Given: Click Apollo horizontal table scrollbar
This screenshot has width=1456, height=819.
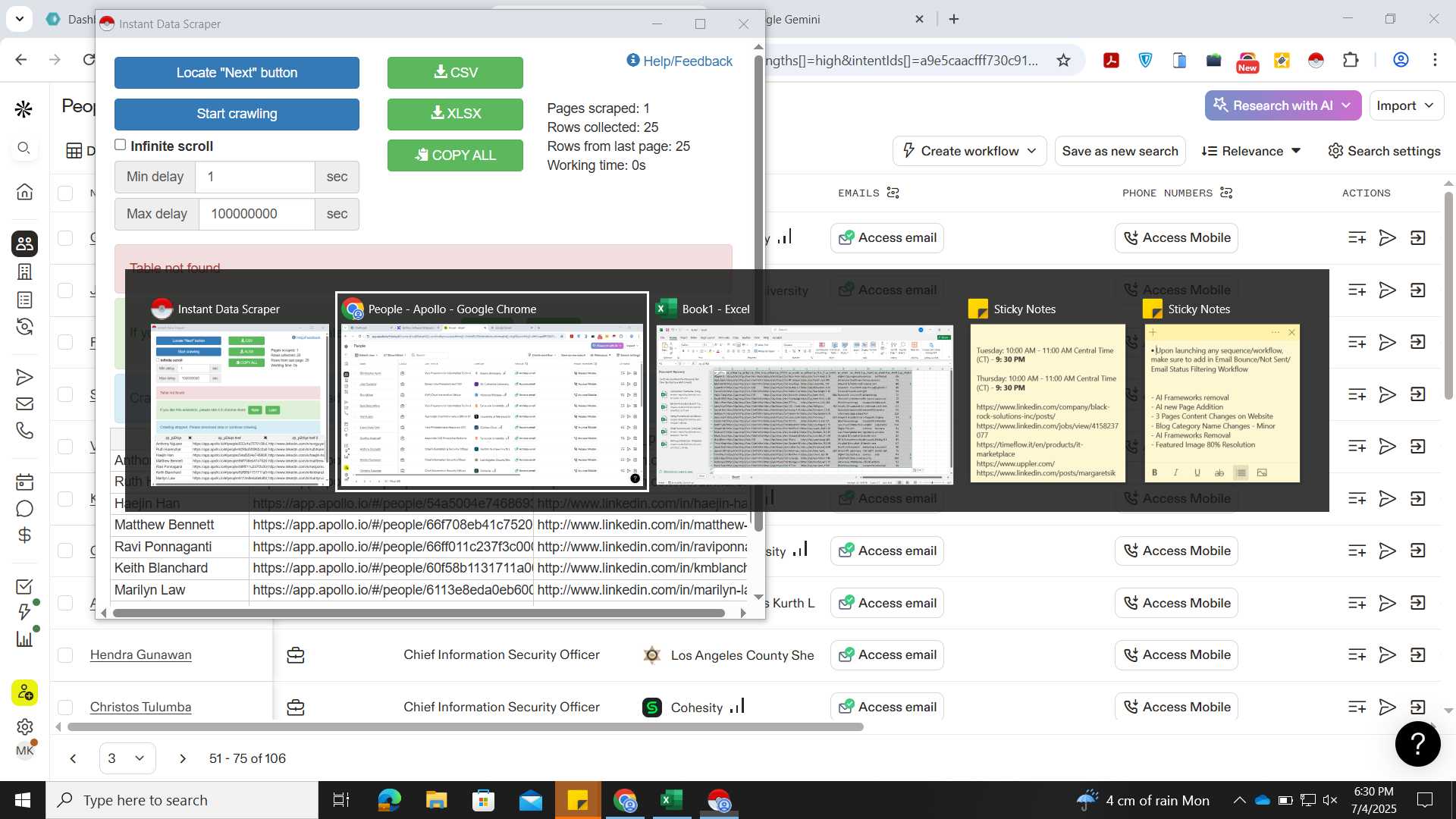Looking at the screenshot, I should [x=465, y=726].
